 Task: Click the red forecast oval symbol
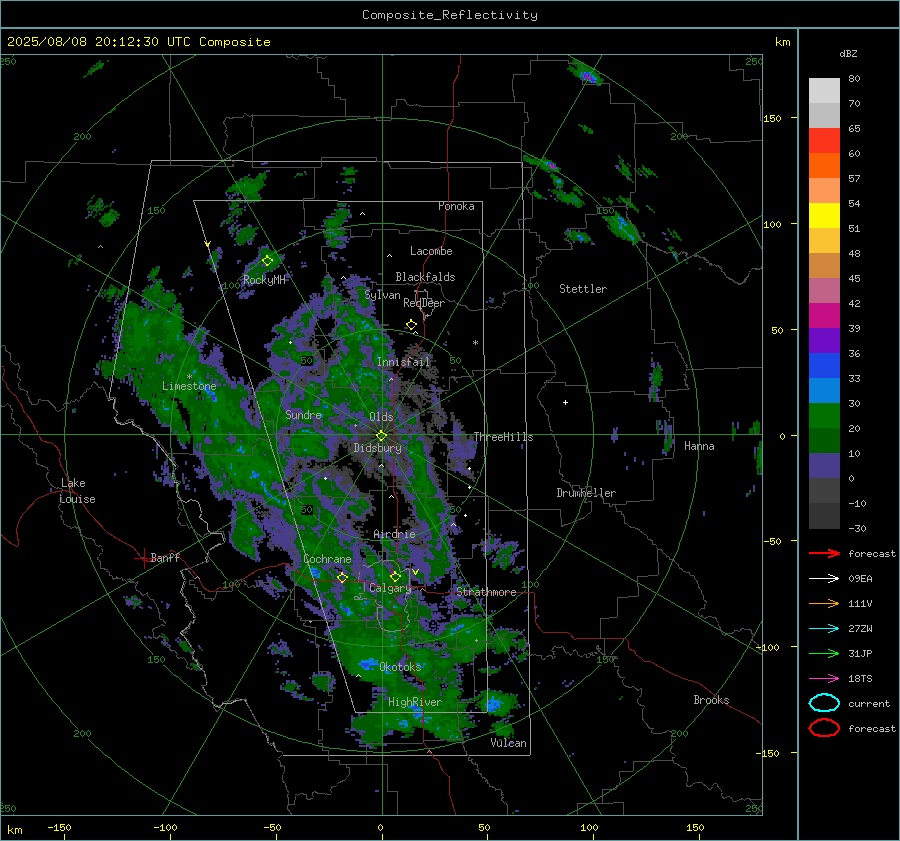click(824, 728)
